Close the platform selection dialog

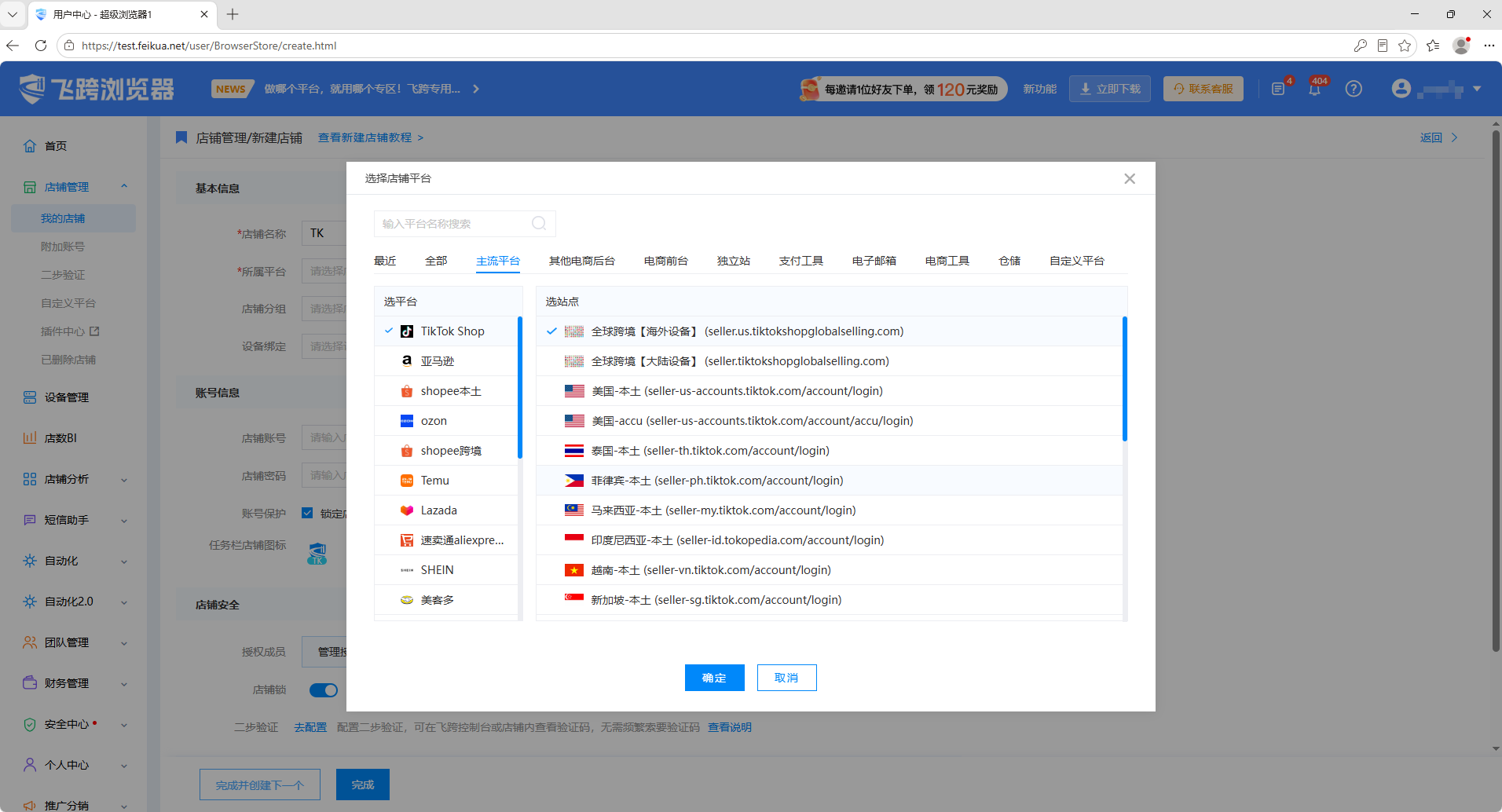coord(1130,179)
